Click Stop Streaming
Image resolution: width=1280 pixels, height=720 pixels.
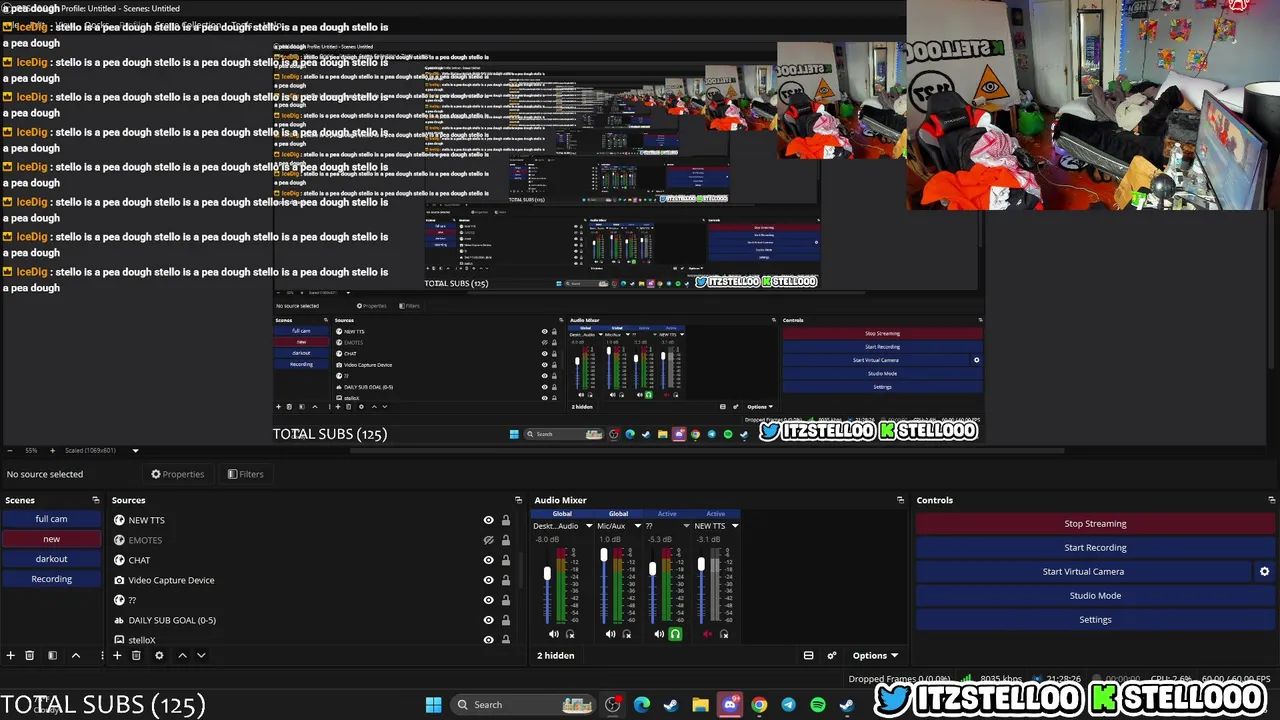(1095, 523)
